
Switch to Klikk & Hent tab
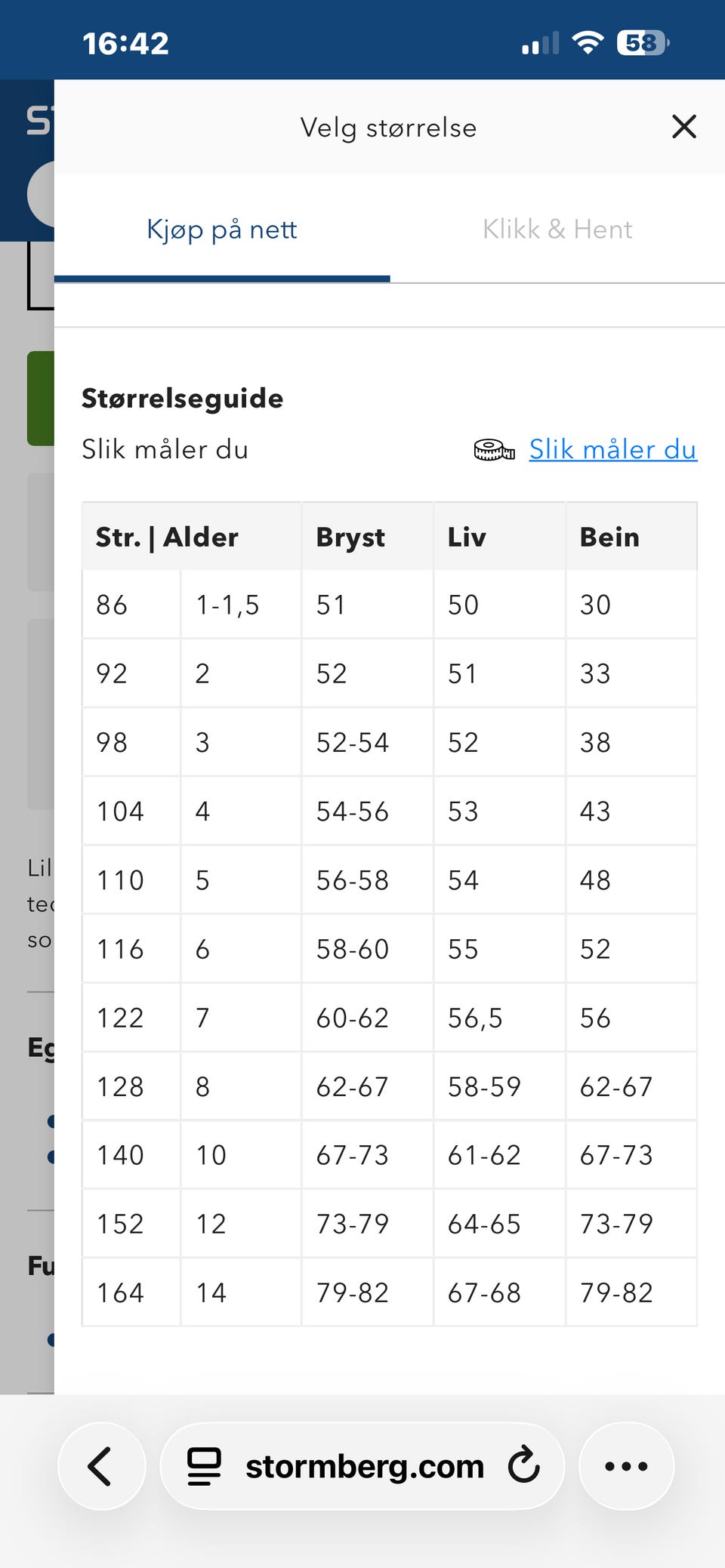pyautogui.click(x=557, y=229)
